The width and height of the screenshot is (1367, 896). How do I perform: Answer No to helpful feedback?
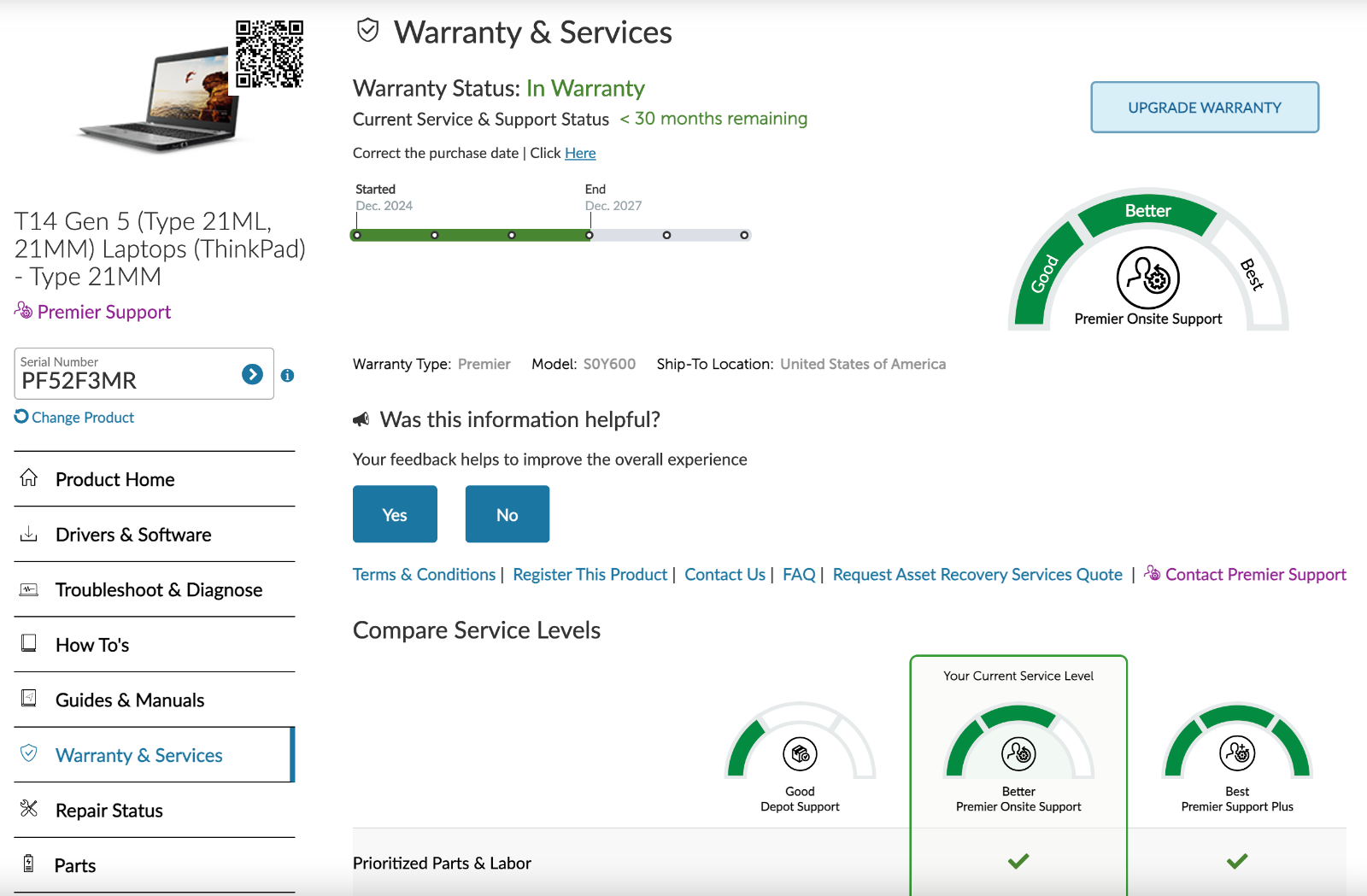coord(507,514)
